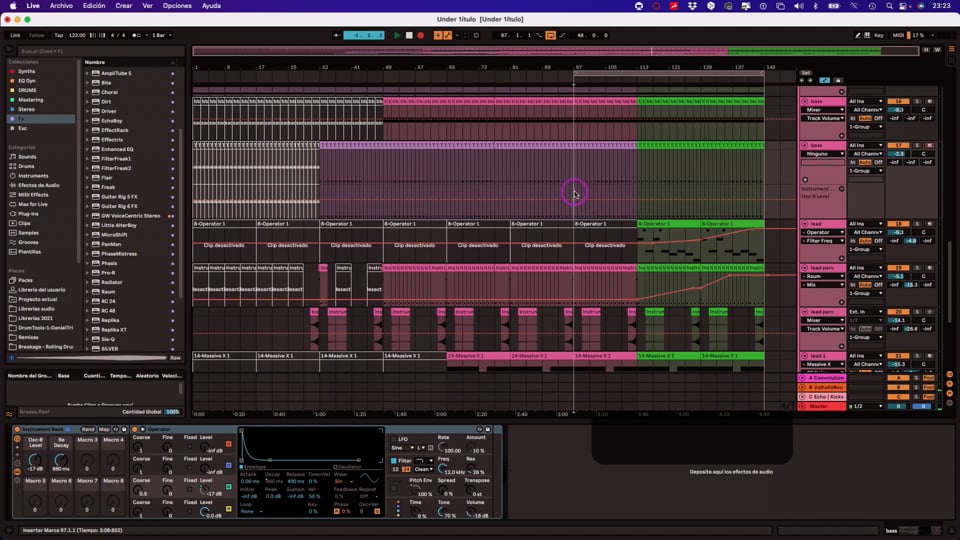Open the Crear menu
Screen dimensions: 960x540
[124, 6]
